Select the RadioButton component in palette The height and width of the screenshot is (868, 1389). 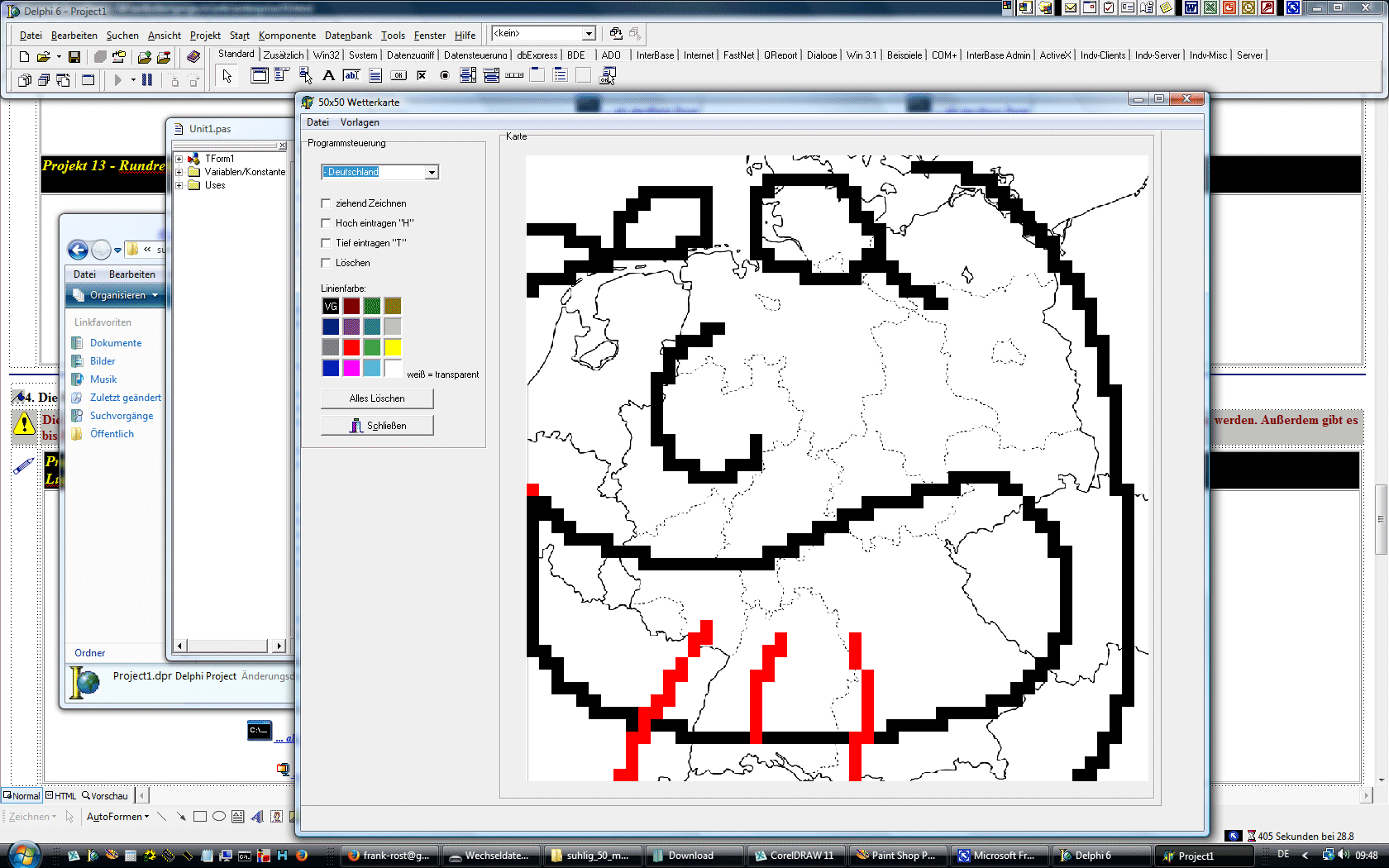[x=444, y=75]
